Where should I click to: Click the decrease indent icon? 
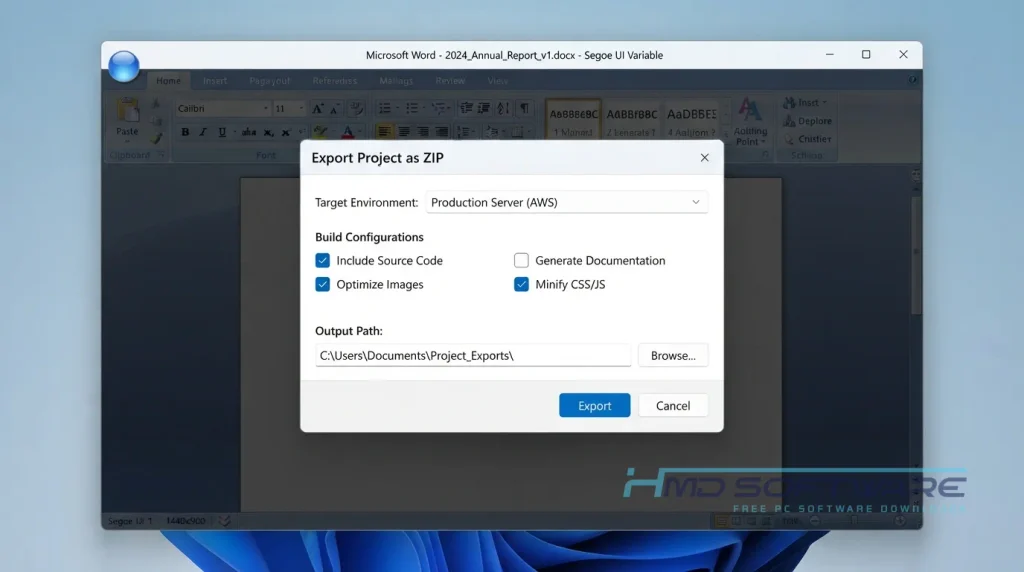(x=466, y=108)
